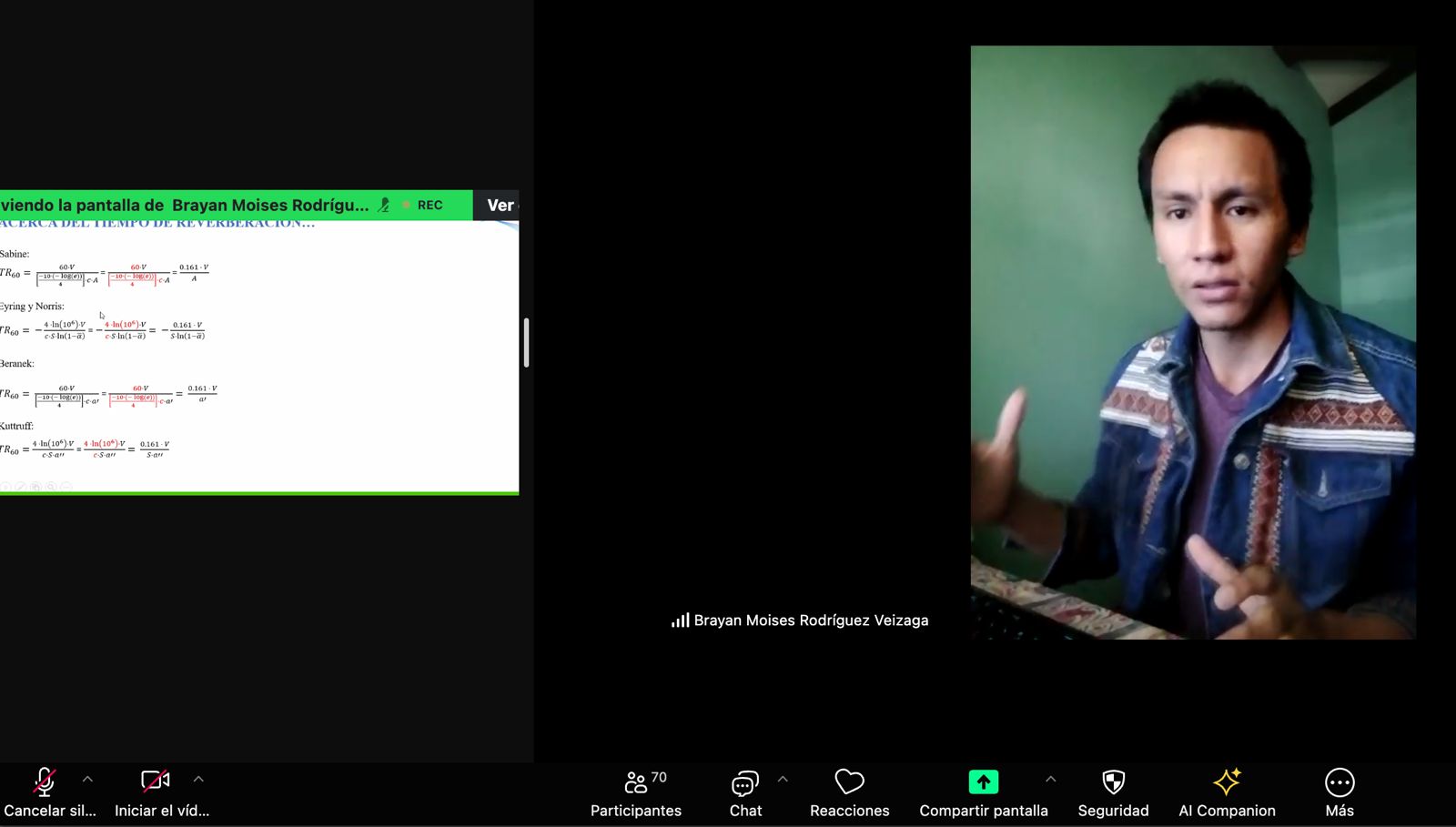This screenshot has width=1456, height=827.
Task: Expand audio options arrow beside microphone
Action: tap(87, 779)
